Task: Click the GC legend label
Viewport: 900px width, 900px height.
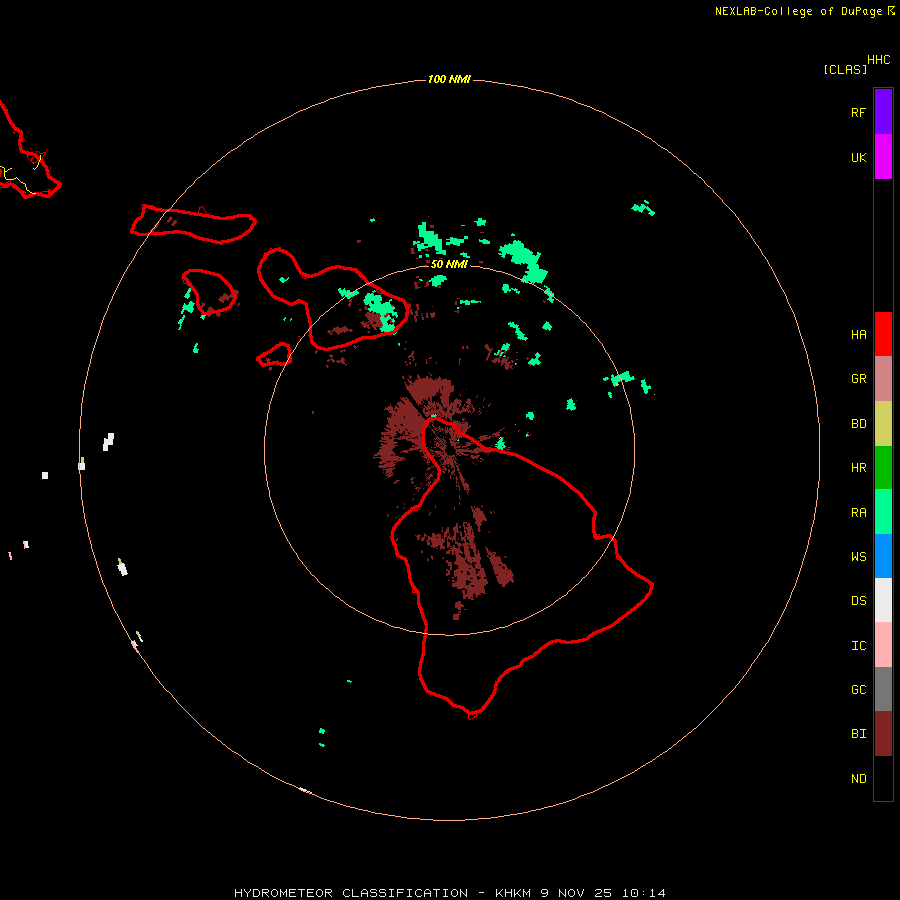Action: 858,690
